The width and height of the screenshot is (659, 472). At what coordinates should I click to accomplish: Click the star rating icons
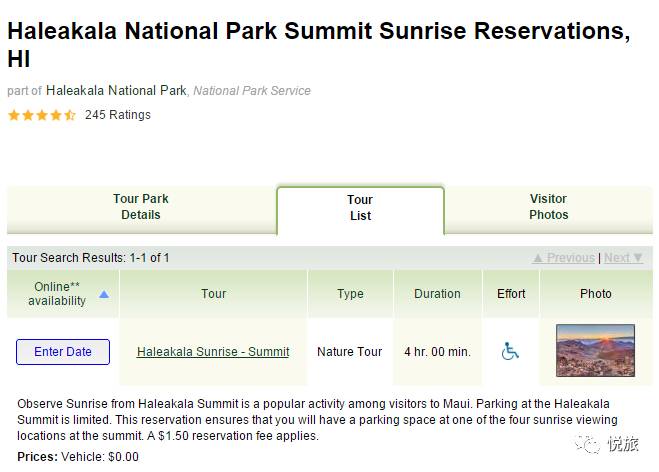42,115
